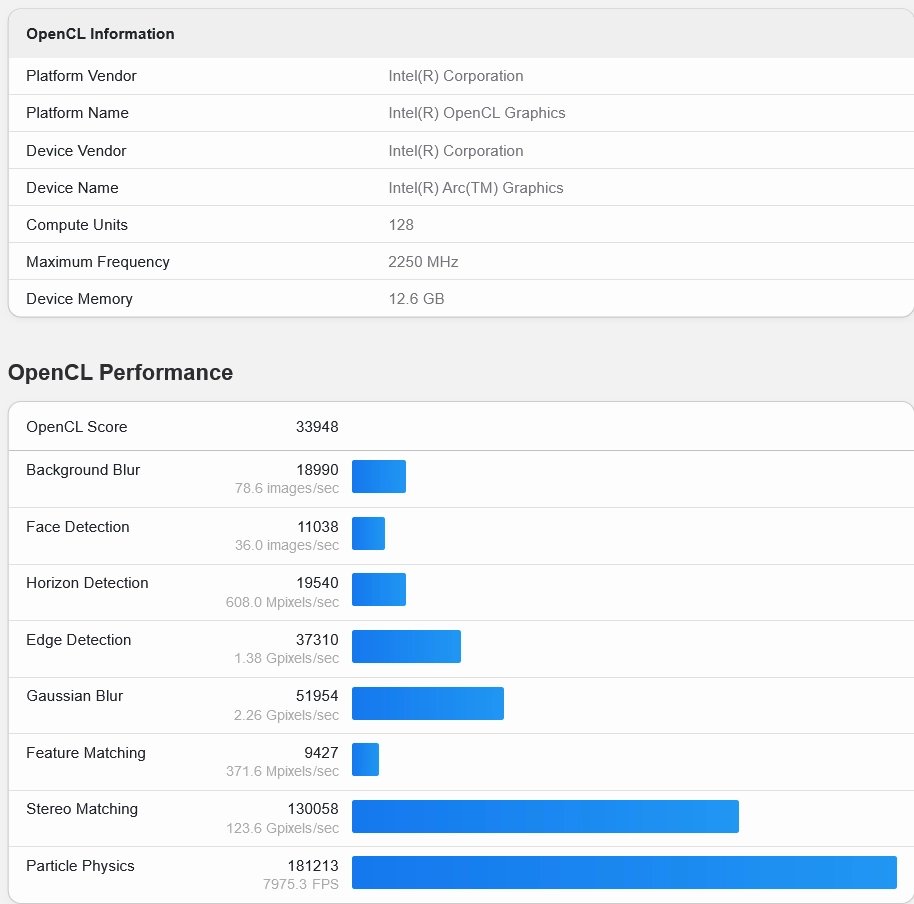Click the Background Blur progress bar
This screenshot has width=914, height=904.
tap(379, 477)
